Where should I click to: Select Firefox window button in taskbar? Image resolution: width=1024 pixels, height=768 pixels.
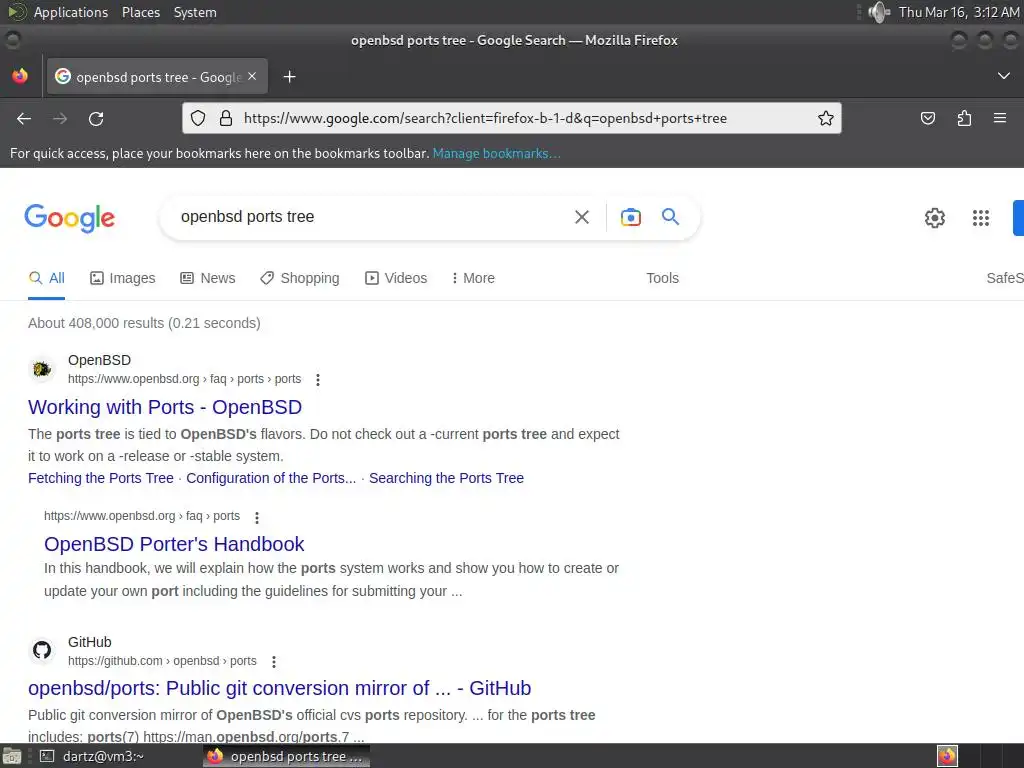click(x=285, y=756)
